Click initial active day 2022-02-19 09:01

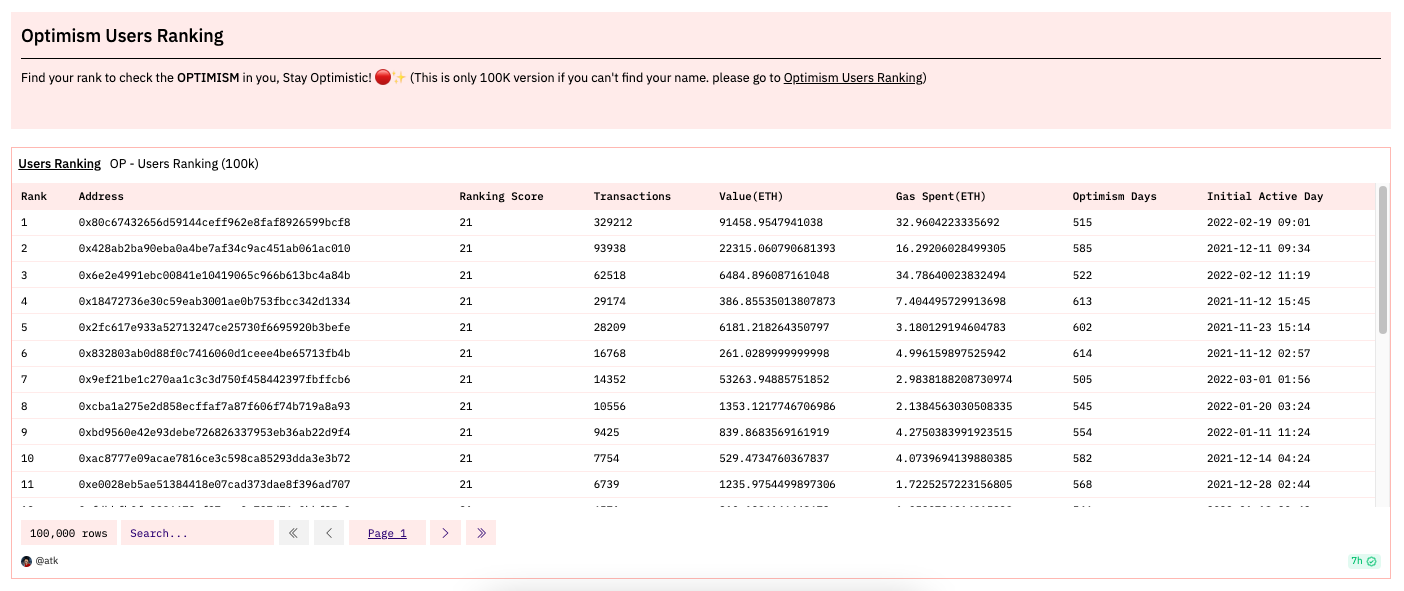tap(1258, 222)
